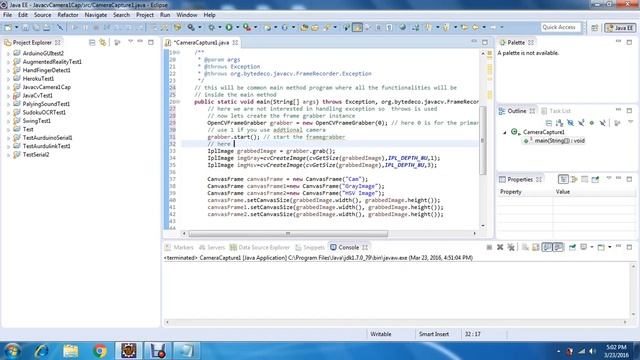Open Debug button dropdown arrow
640x360 pixels.
219,27
